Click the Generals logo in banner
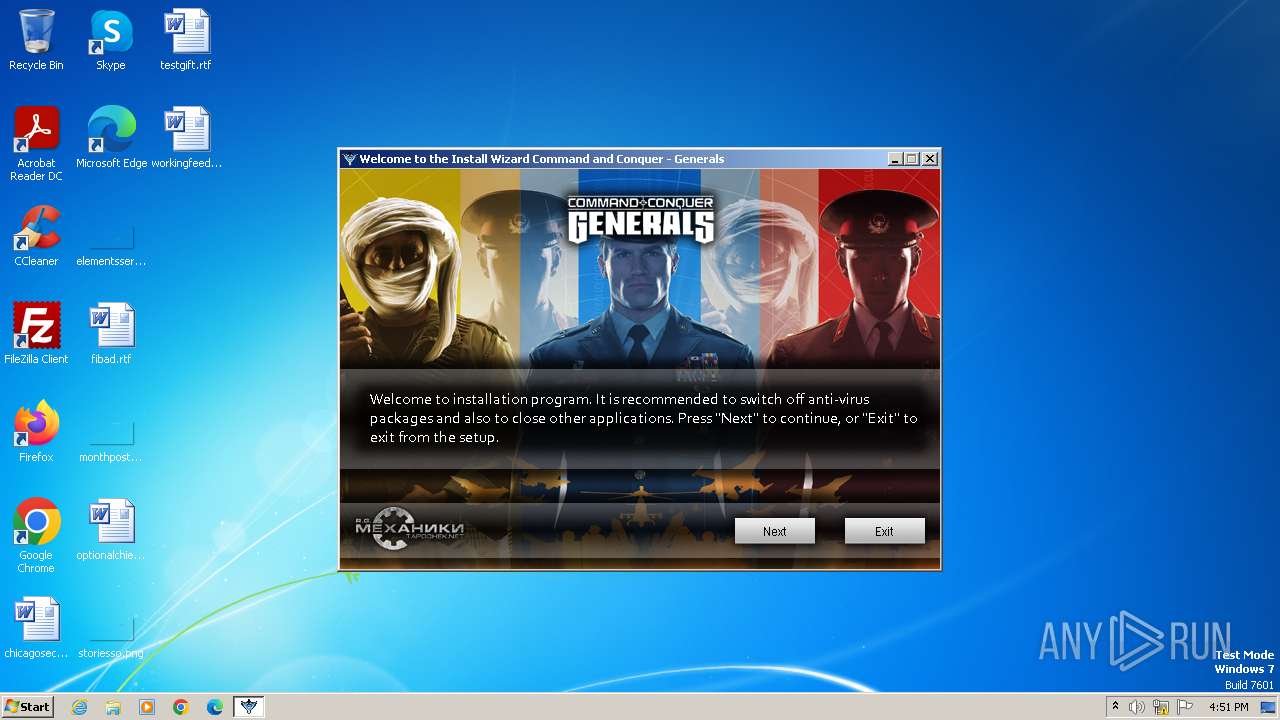This screenshot has height=720, width=1280. 641,218
